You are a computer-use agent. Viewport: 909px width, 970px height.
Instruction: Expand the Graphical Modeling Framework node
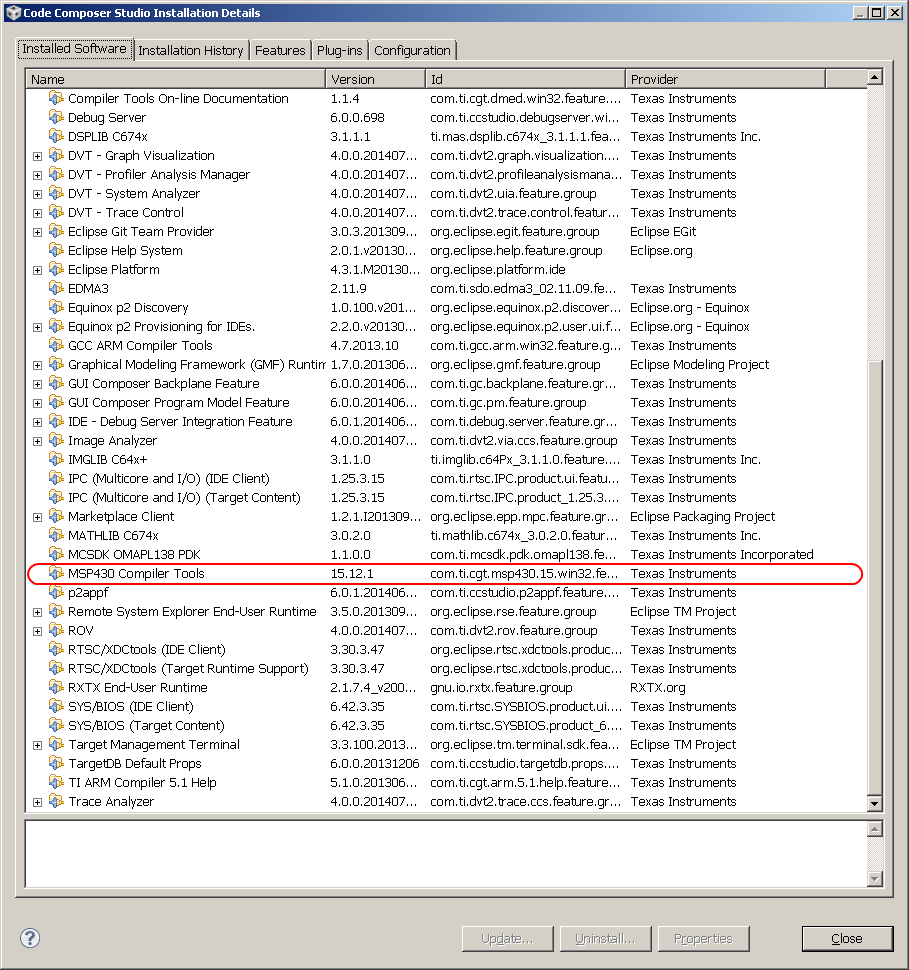pos(37,366)
